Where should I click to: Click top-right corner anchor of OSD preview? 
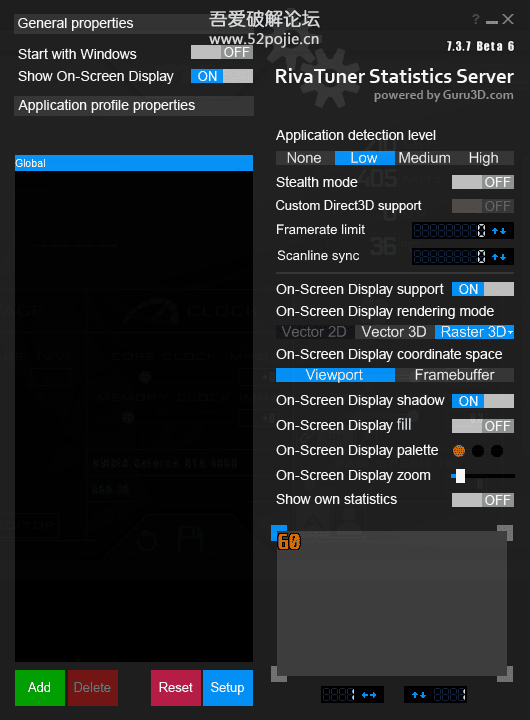[505, 533]
